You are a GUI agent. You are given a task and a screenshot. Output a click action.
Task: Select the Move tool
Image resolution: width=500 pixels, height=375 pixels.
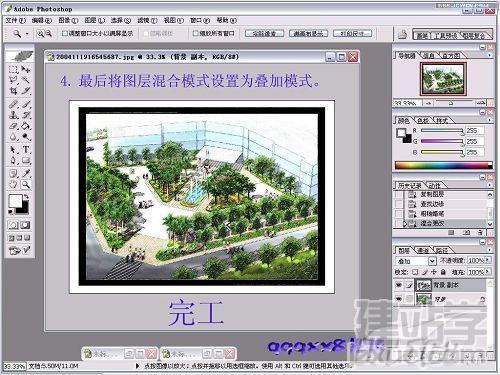click(x=26, y=69)
